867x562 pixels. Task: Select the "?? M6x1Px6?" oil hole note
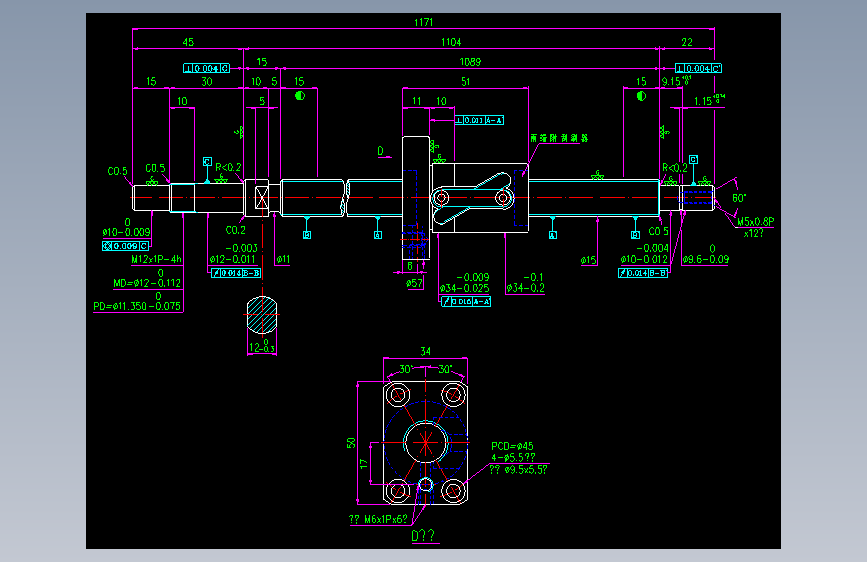[378, 519]
